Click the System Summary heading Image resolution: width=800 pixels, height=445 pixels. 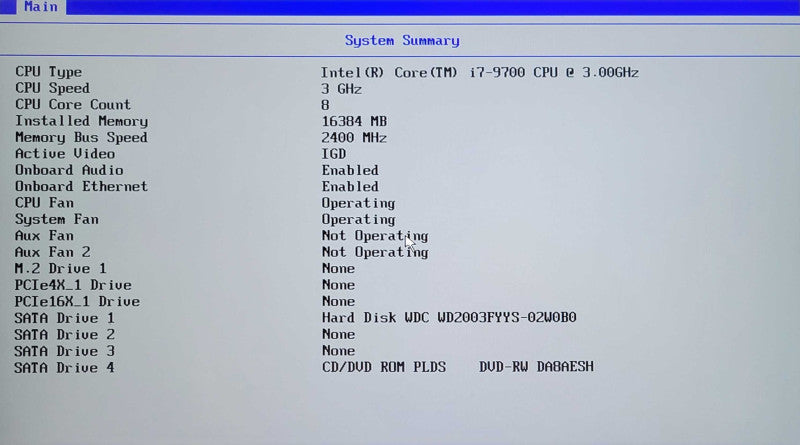tap(402, 40)
